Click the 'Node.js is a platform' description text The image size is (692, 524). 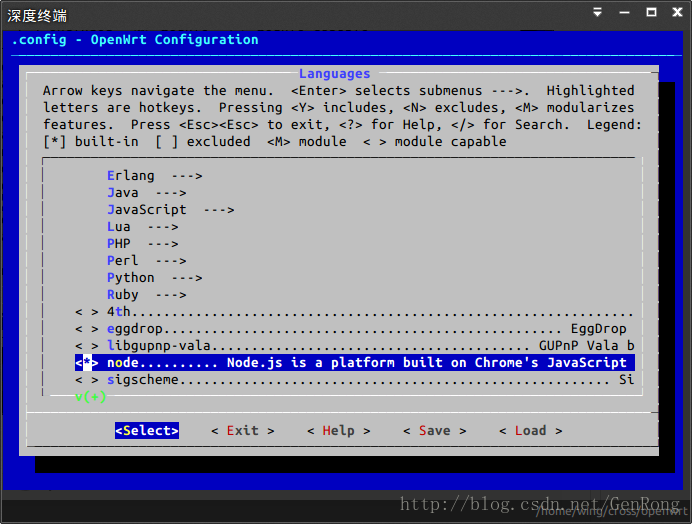pyautogui.click(x=310, y=363)
